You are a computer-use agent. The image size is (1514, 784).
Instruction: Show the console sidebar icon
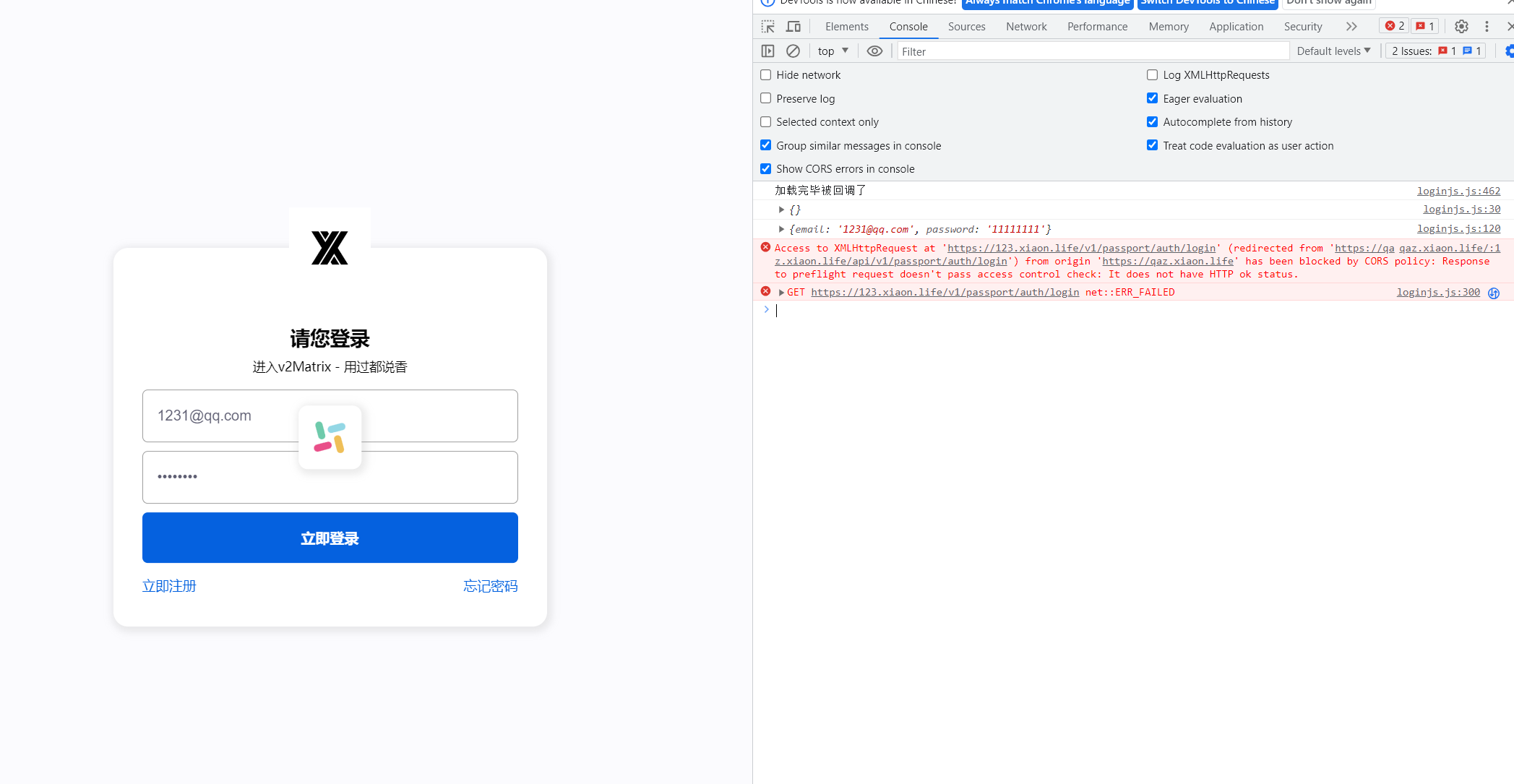point(767,51)
